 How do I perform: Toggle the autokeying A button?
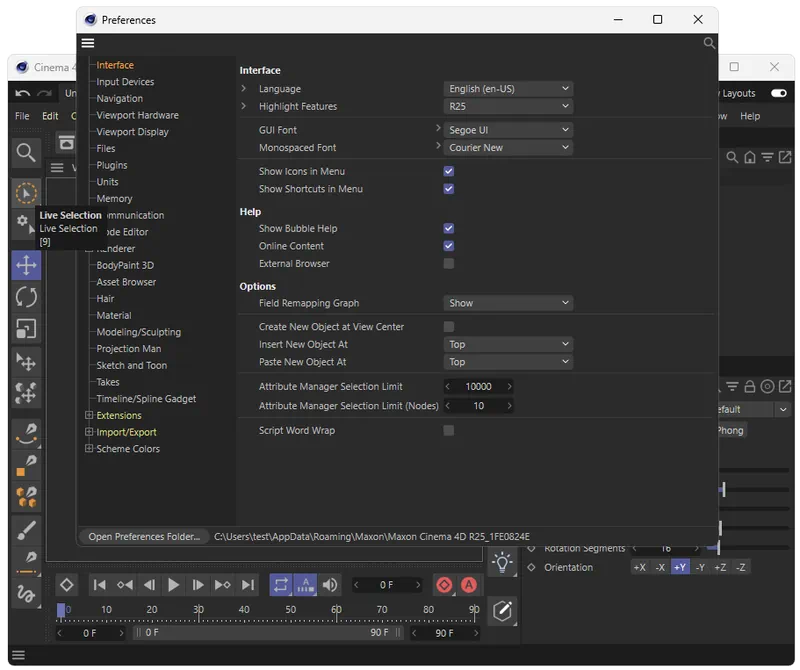[468, 585]
